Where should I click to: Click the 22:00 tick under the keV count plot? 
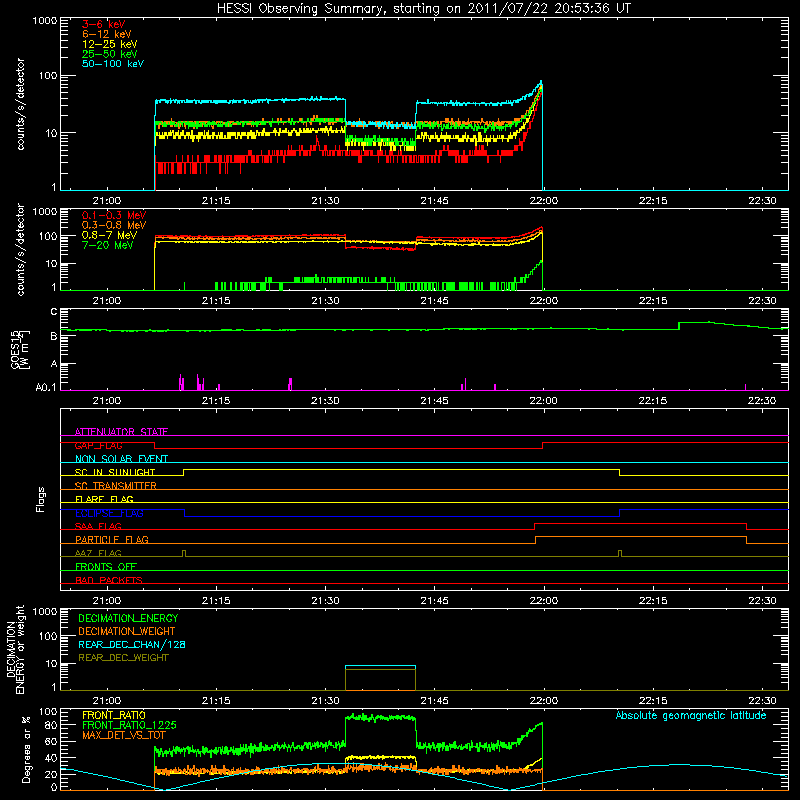pos(543,201)
